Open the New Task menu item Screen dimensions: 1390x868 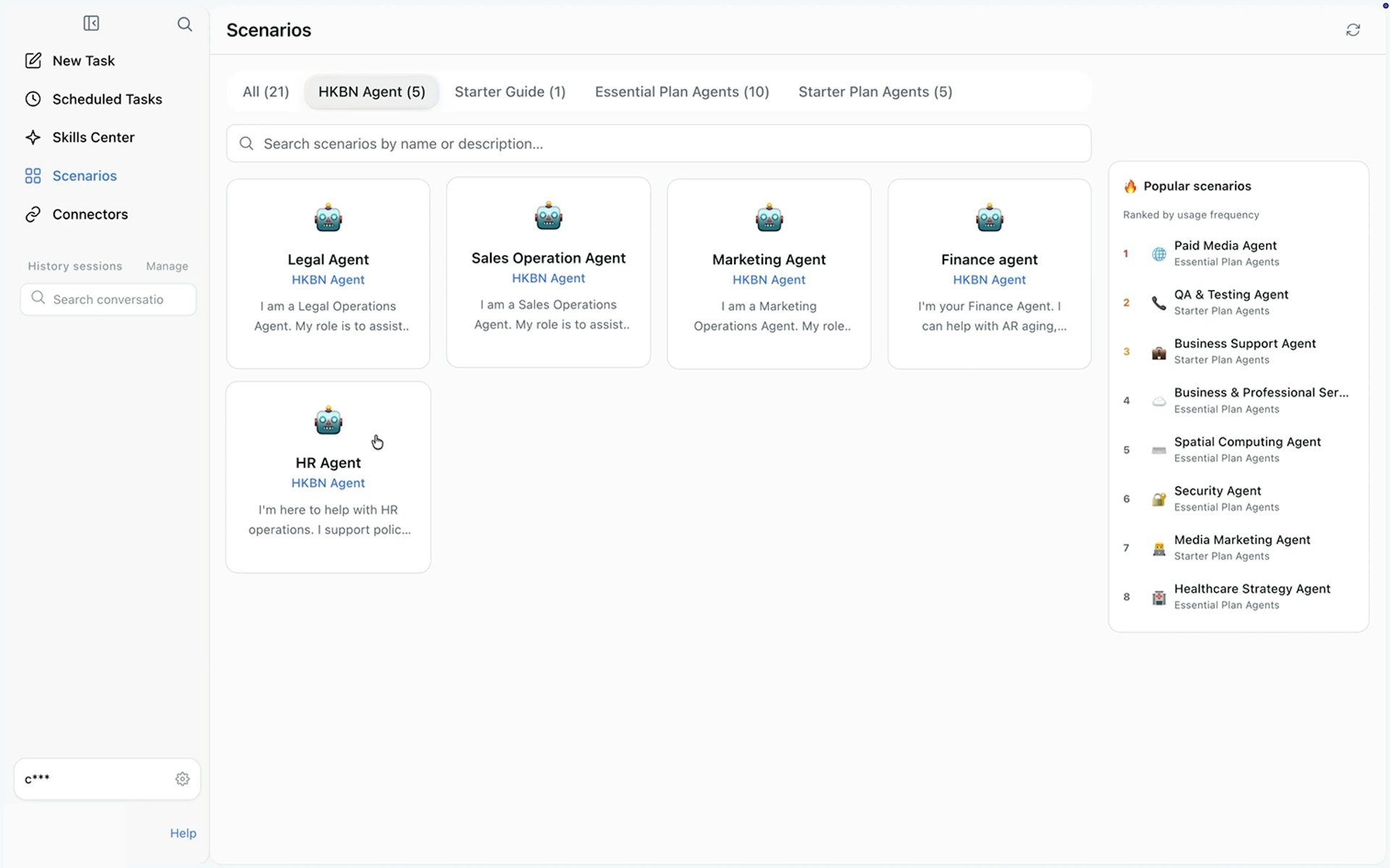point(107,61)
